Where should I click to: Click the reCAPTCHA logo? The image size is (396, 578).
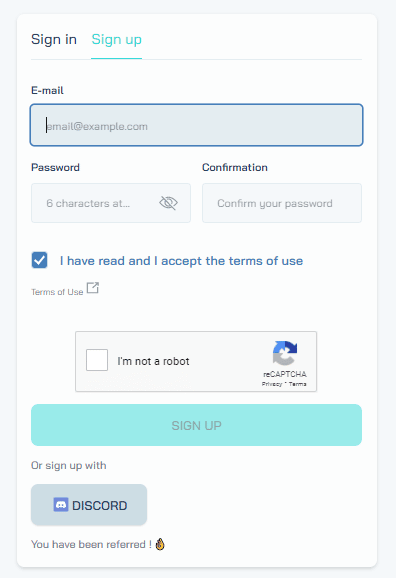click(285, 353)
